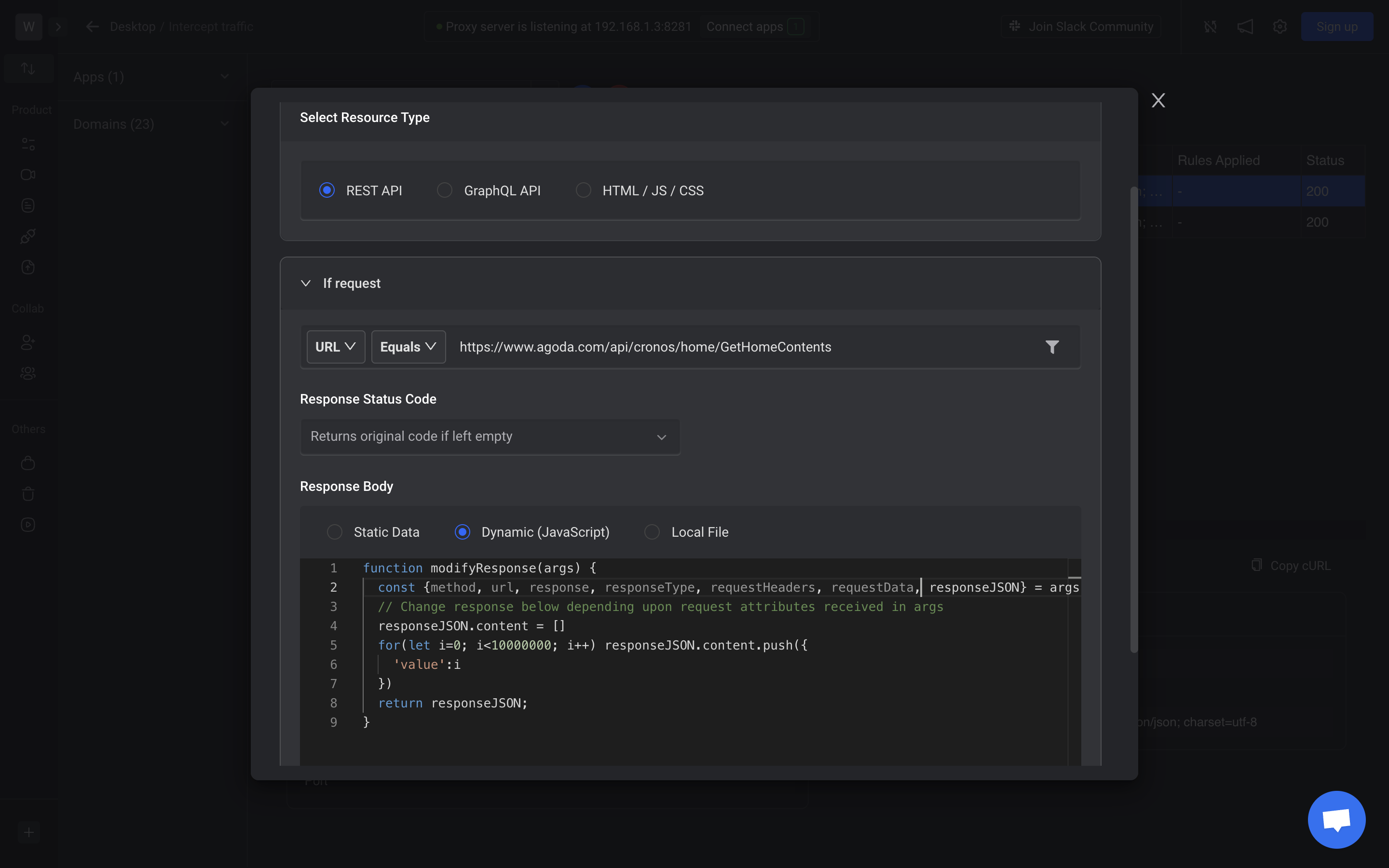Image resolution: width=1389 pixels, height=868 pixels.
Task: Open the trash sidebar icon
Action: [x=28, y=494]
